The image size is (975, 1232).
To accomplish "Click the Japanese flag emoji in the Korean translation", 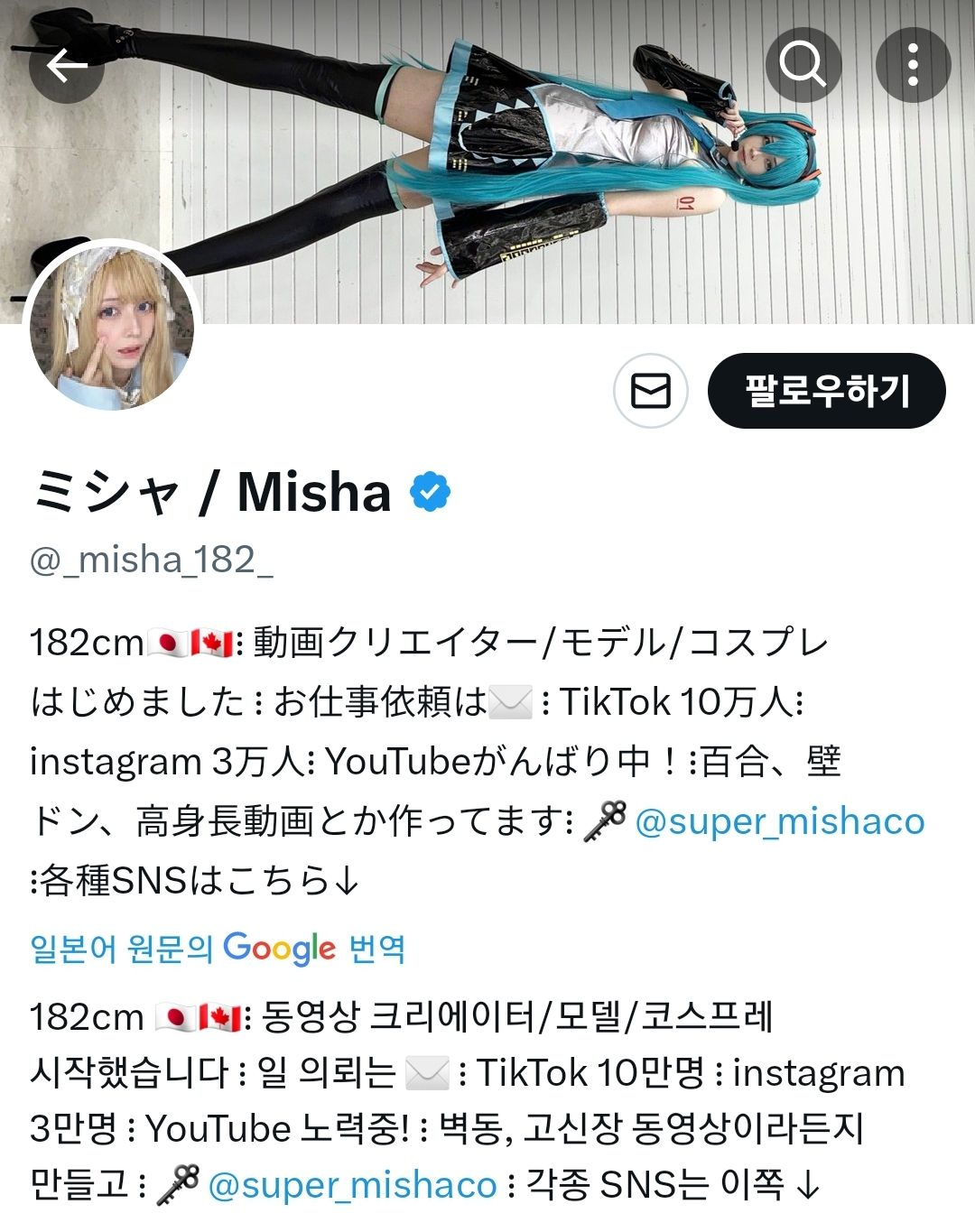I will 175,1018.
